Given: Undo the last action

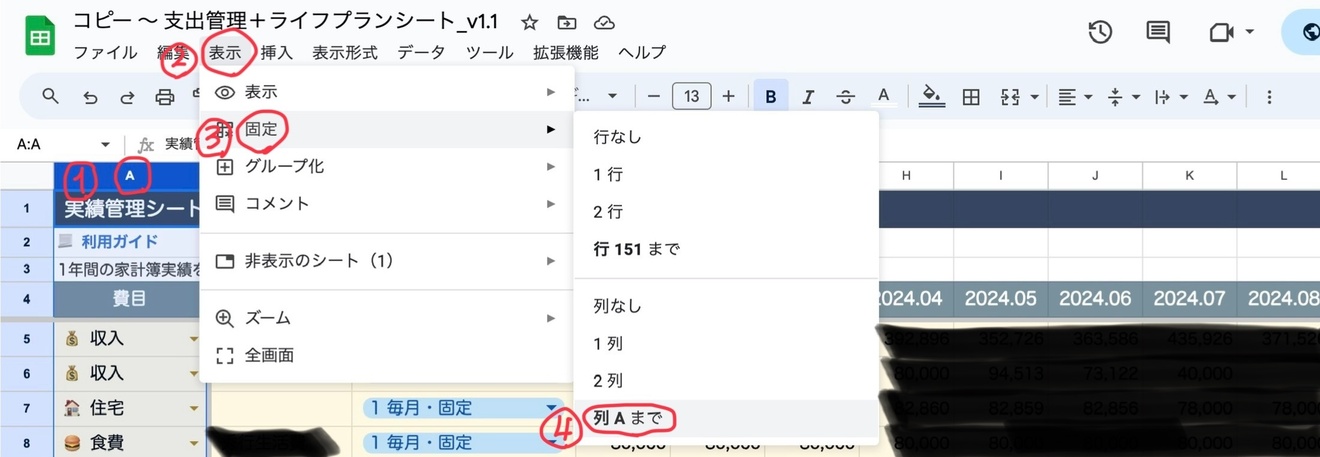Looking at the screenshot, I should [90, 97].
